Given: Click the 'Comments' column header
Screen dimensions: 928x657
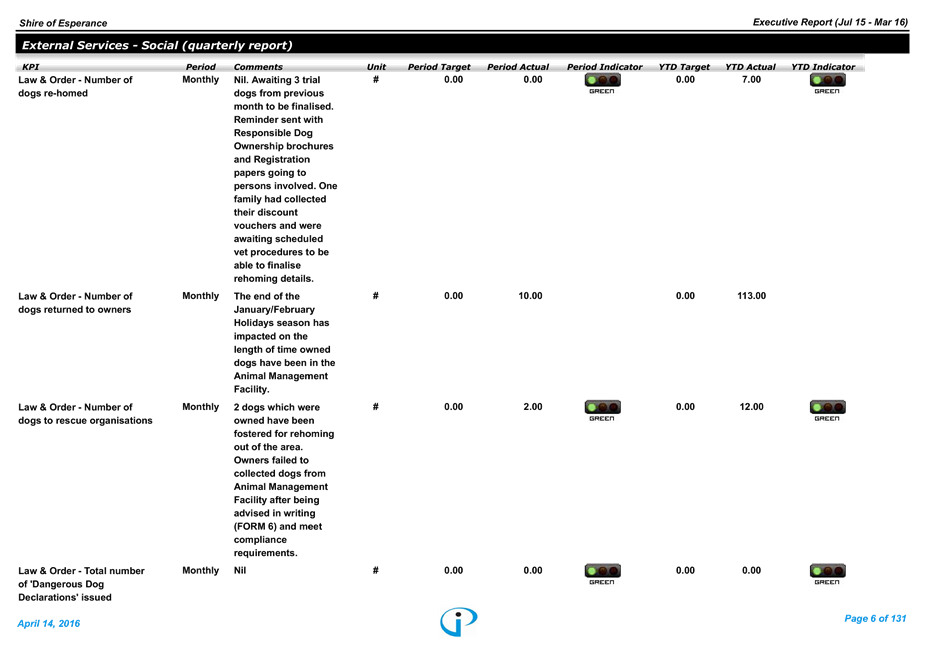Looking at the screenshot, I should pos(258,67).
